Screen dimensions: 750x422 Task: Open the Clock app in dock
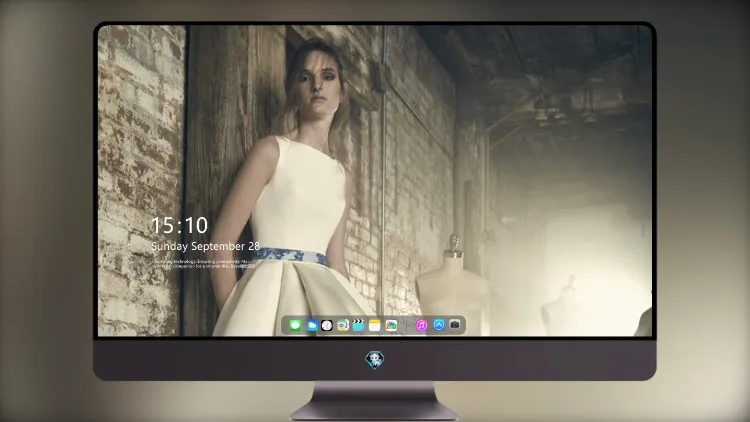[x=327, y=325]
